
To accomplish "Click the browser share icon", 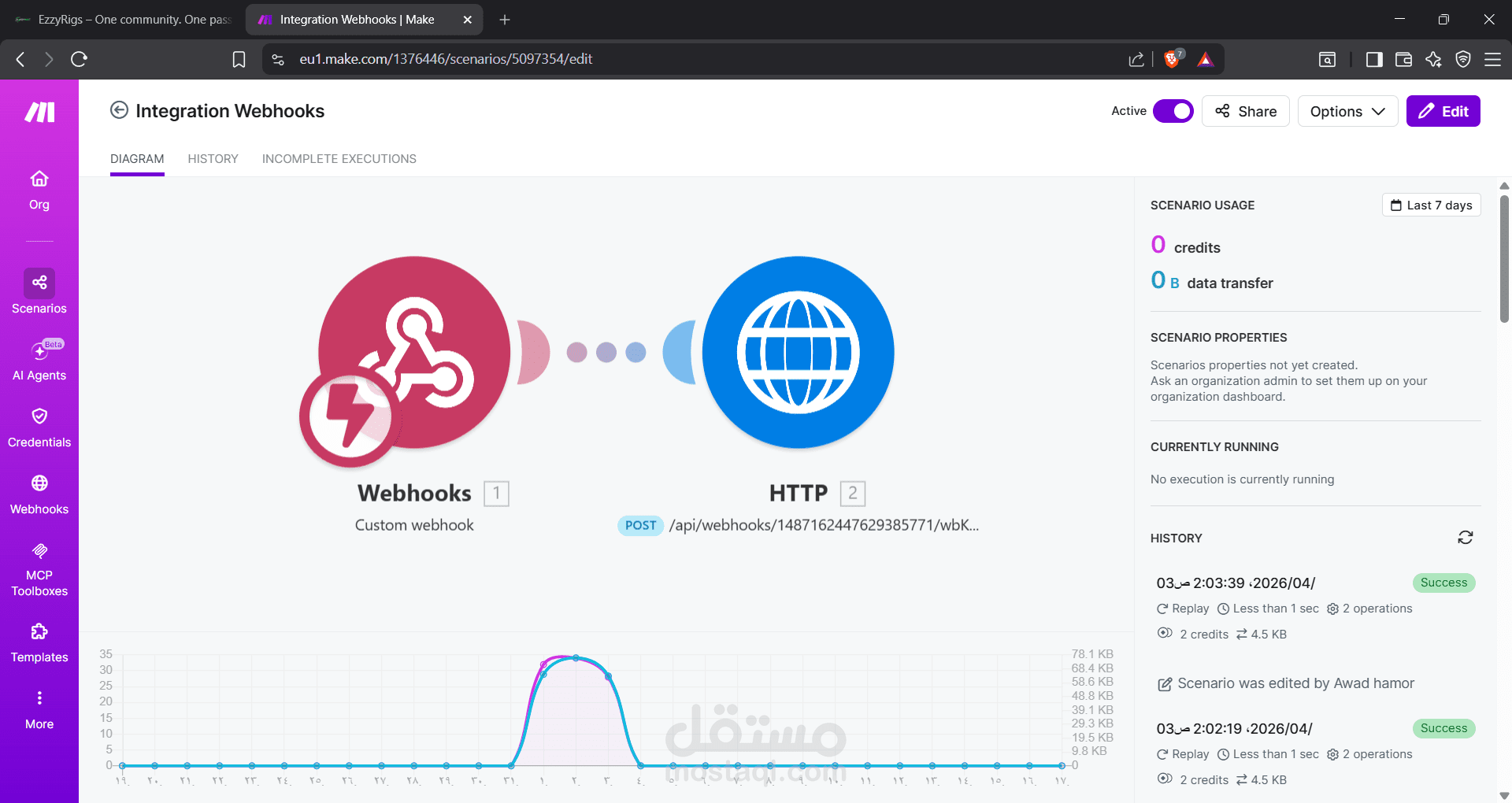I will click(x=1136, y=59).
